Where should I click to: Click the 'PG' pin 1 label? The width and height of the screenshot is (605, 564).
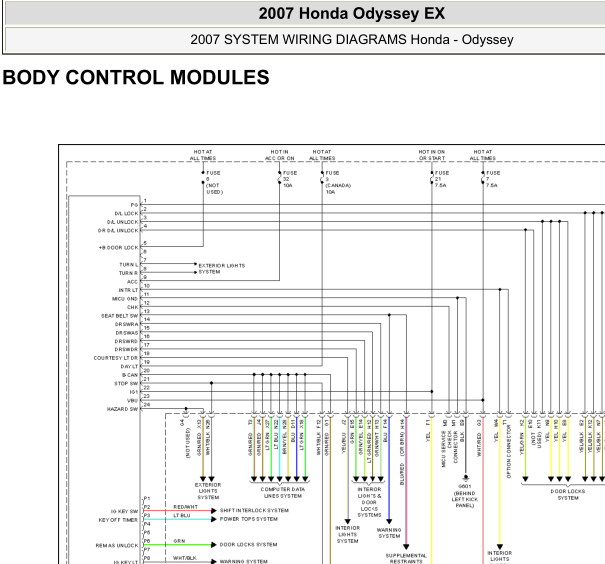(x=134, y=205)
